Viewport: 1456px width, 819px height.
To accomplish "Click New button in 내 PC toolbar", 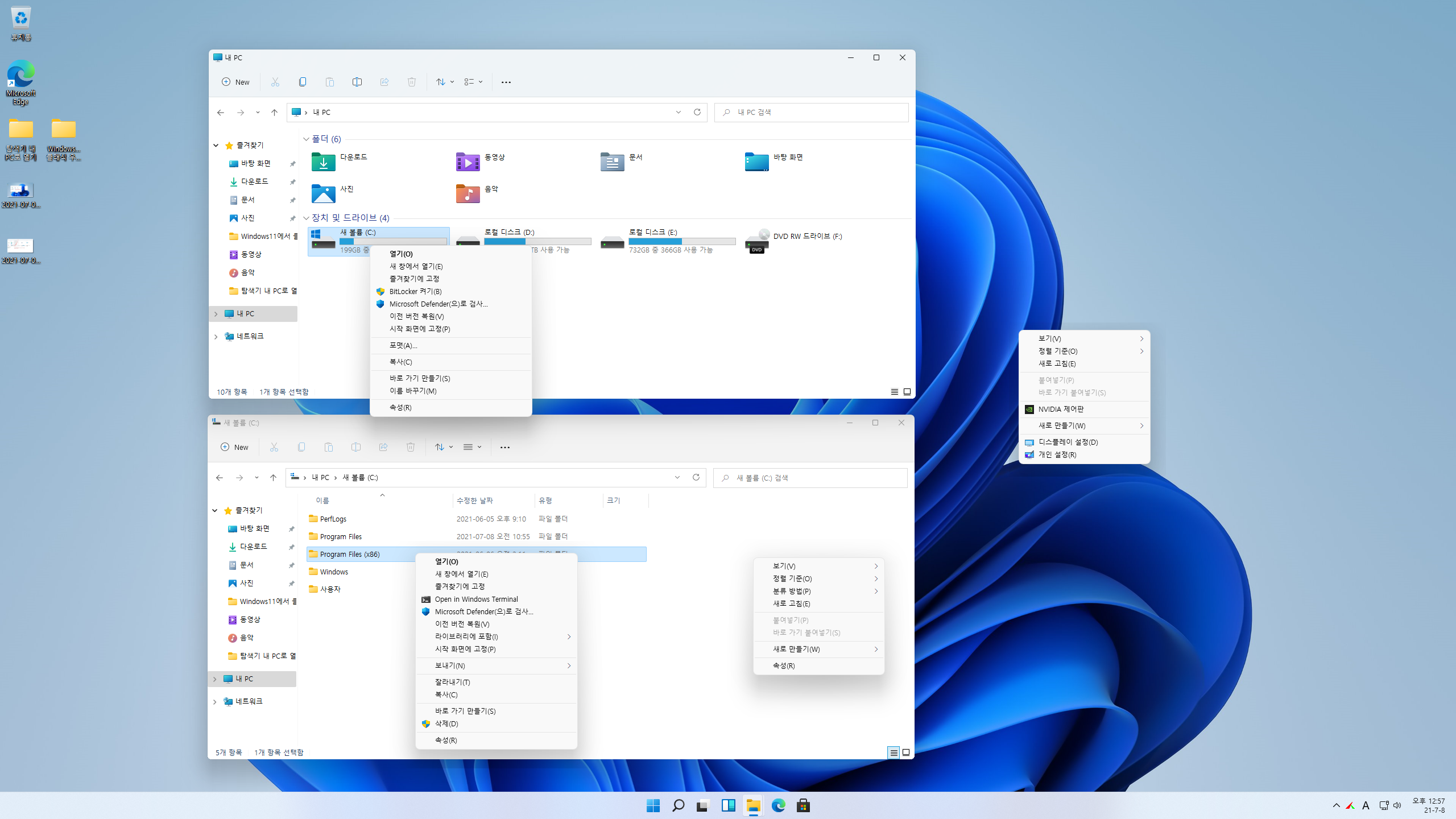I will pyautogui.click(x=235, y=82).
